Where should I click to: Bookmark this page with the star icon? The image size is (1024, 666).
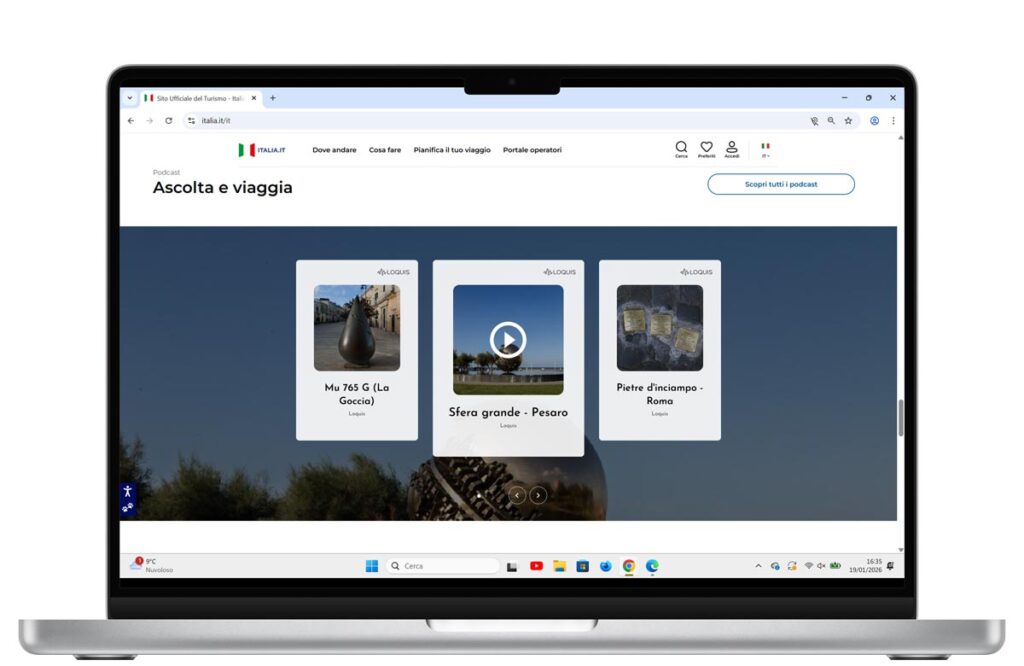[x=848, y=120]
